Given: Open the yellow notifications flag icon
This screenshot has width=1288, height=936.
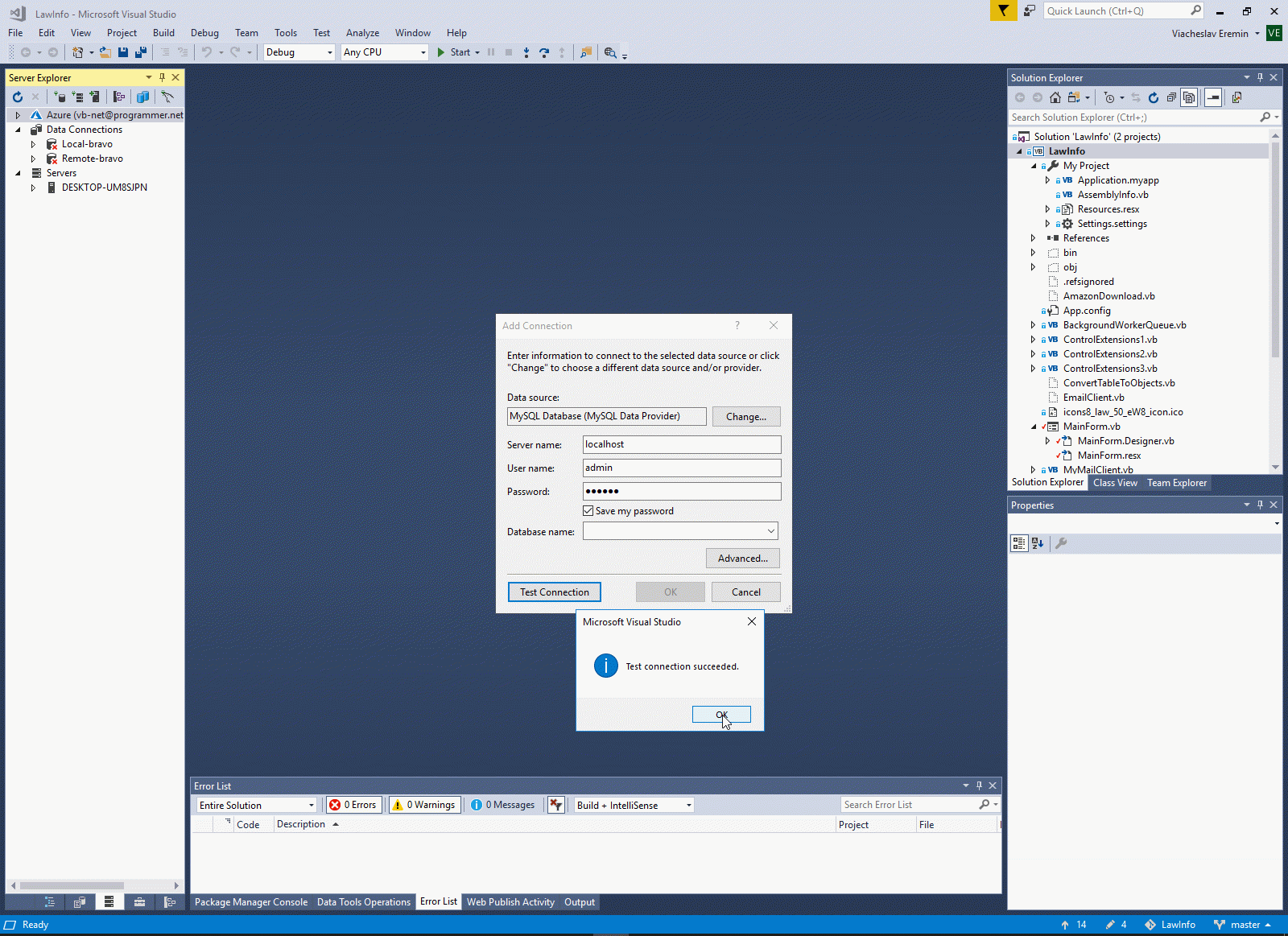Looking at the screenshot, I should point(1003,10).
